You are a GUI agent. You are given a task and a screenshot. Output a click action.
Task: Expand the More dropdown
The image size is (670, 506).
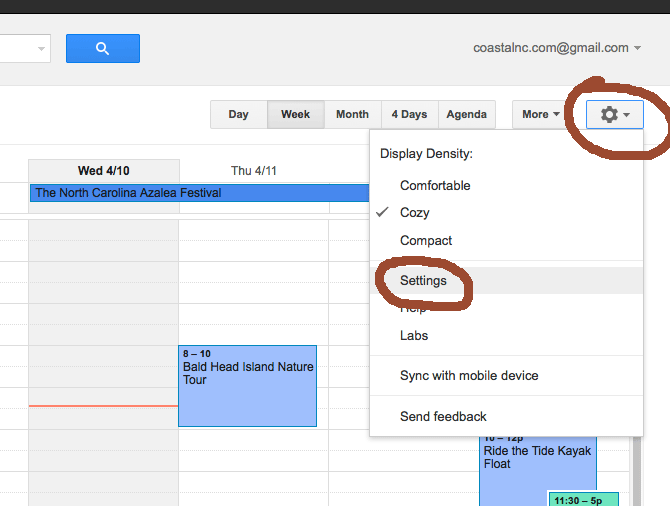point(541,115)
